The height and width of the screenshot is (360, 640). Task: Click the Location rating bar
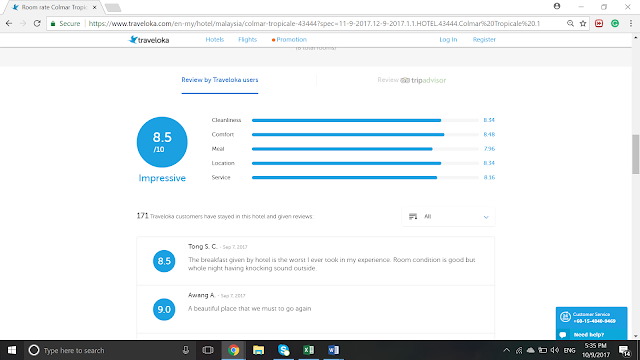pos(365,163)
